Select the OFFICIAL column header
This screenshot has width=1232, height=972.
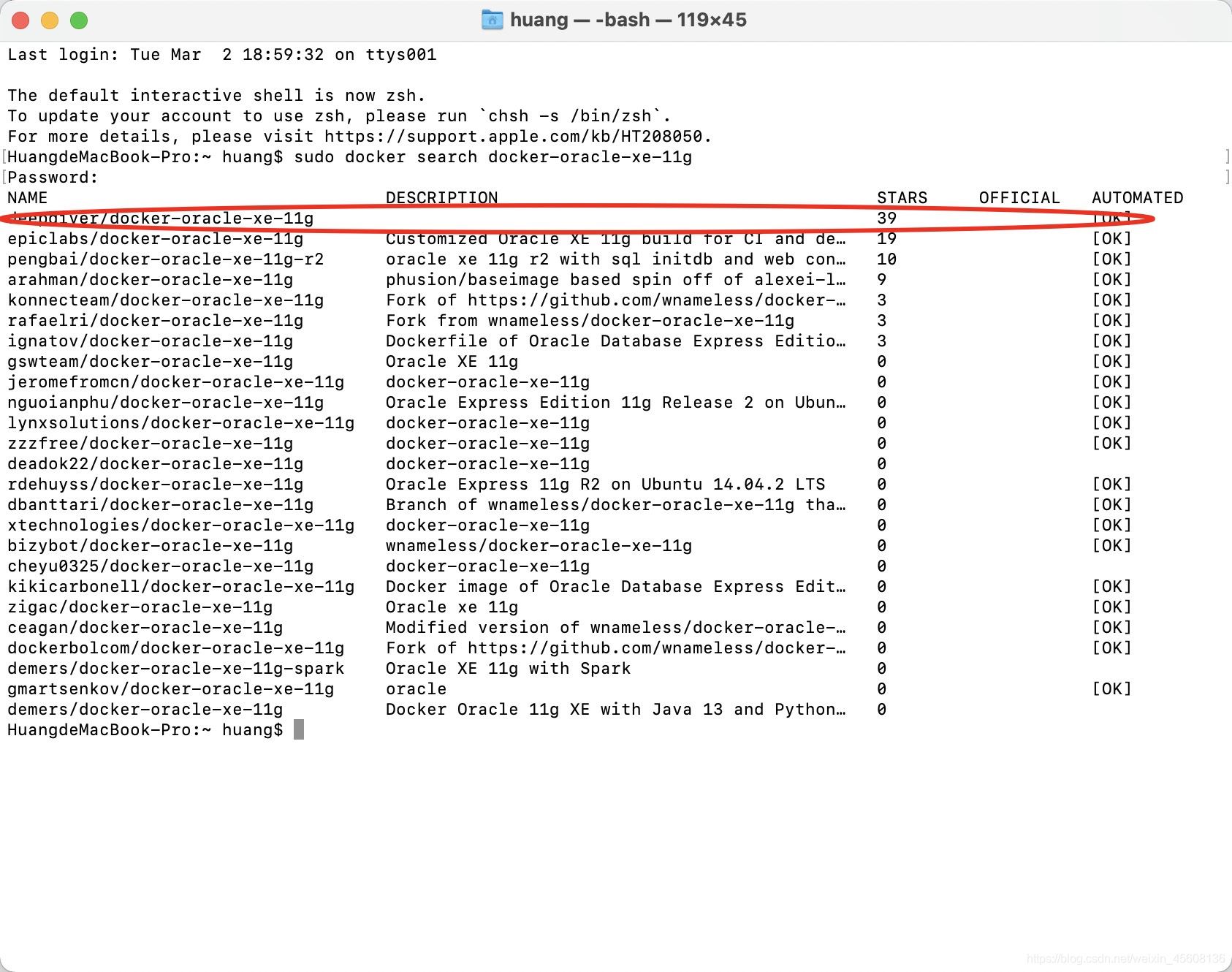[x=1019, y=198]
